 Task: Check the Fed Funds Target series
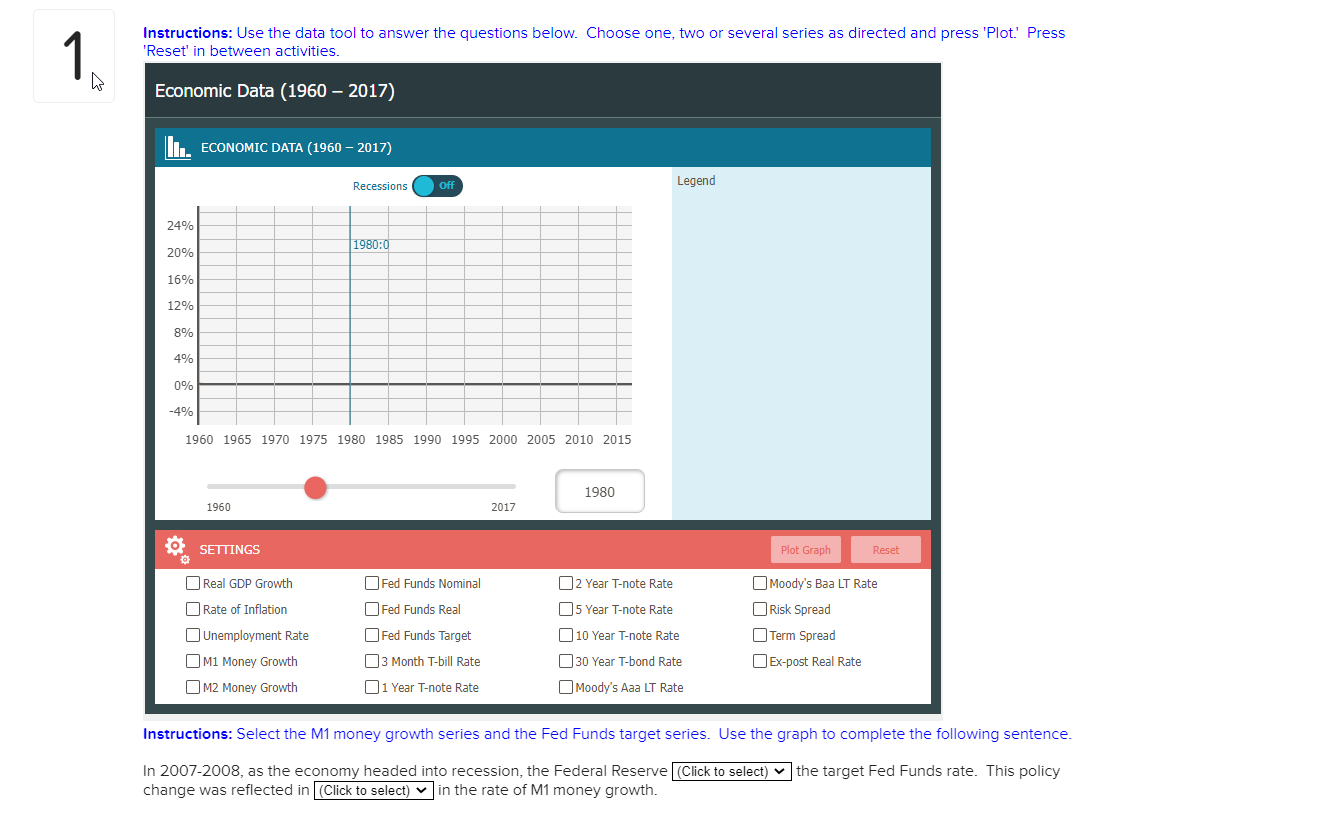click(x=371, y=634)
